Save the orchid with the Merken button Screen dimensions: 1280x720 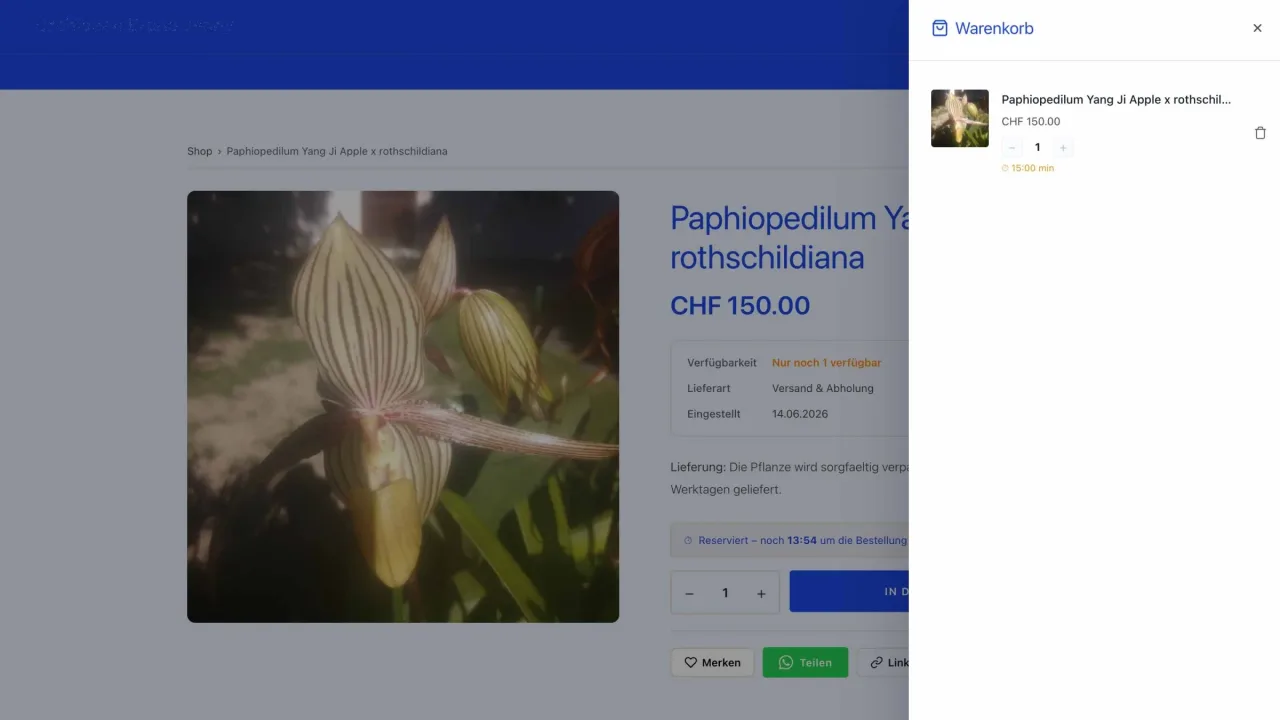tap(712, 662)
